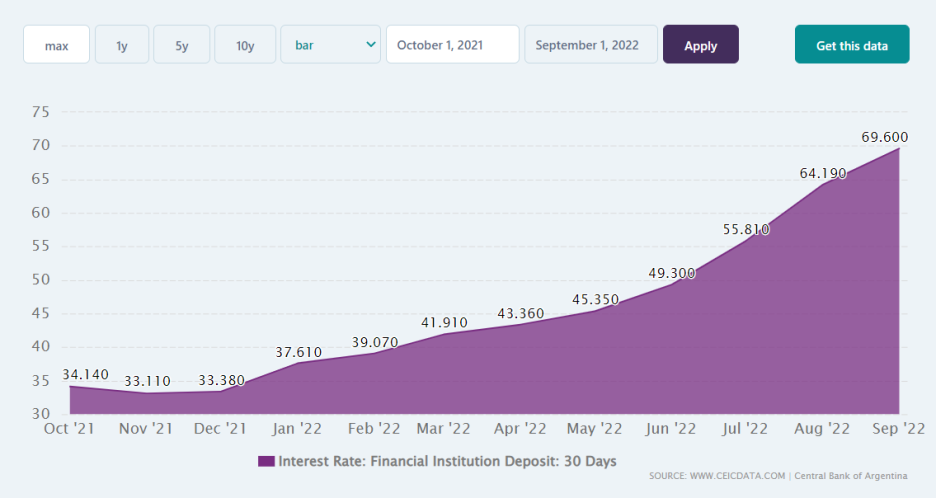The height and width of the screenshot is (498, 936).
Task: Click the Sep '22 axis label
Action: point(898,428)
